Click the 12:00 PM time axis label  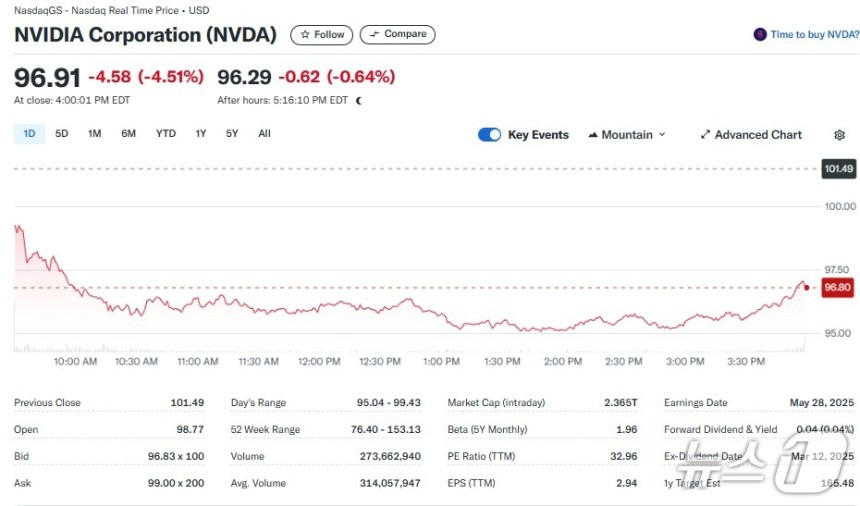coord(319,361)
